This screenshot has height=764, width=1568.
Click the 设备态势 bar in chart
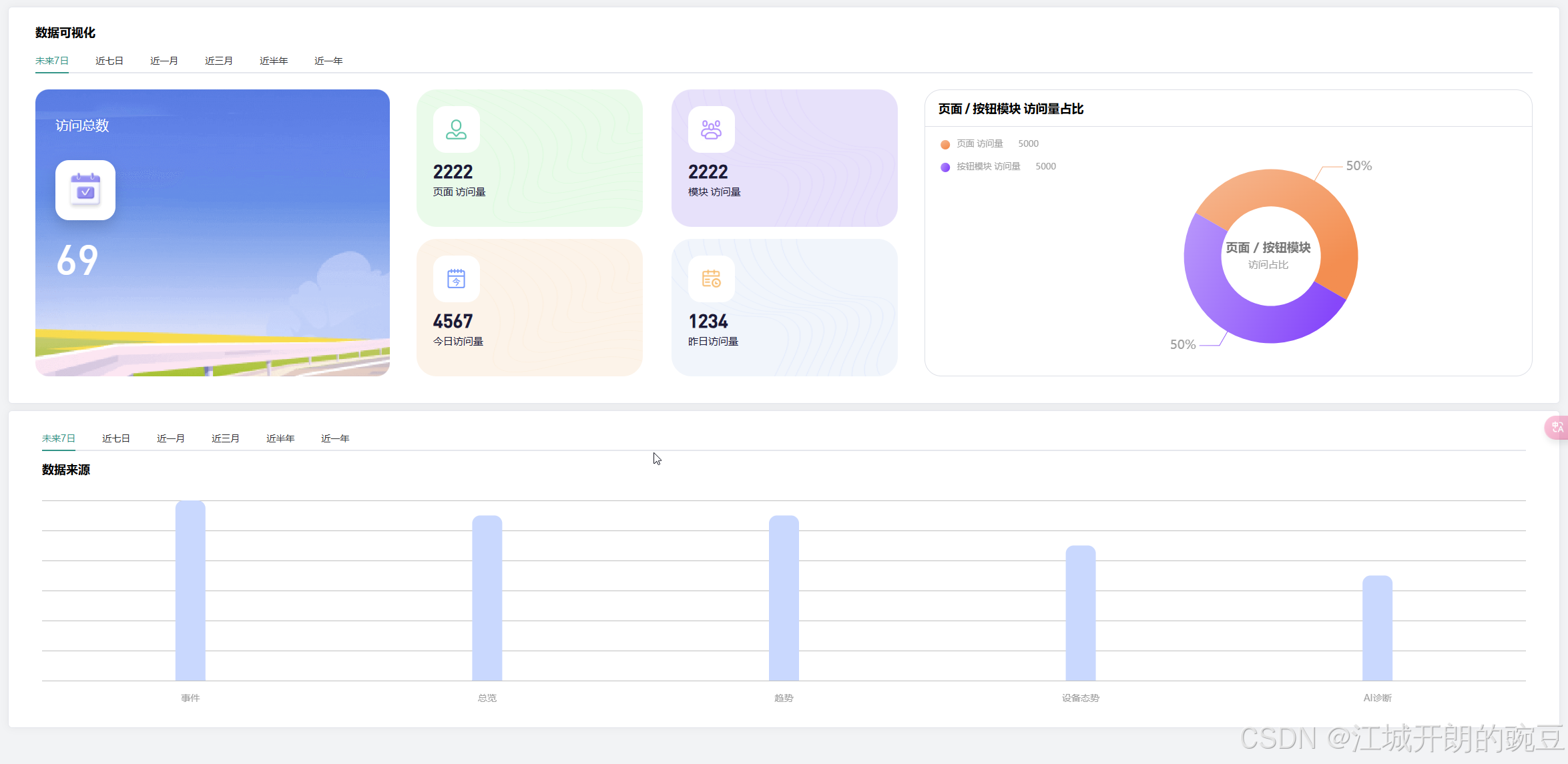(x=1080, y=613)
